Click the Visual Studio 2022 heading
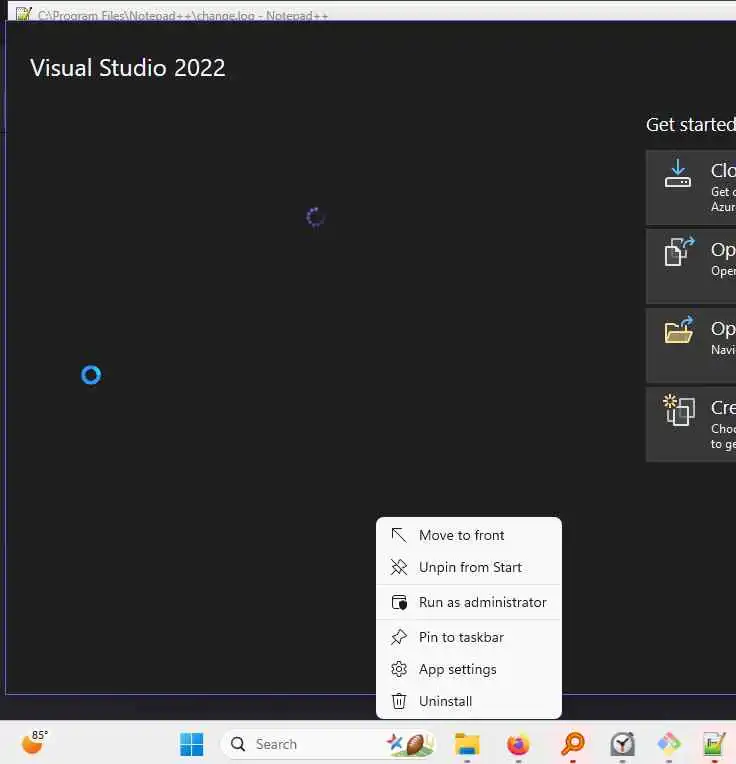 pyautogui.click(x=128, y=68)
